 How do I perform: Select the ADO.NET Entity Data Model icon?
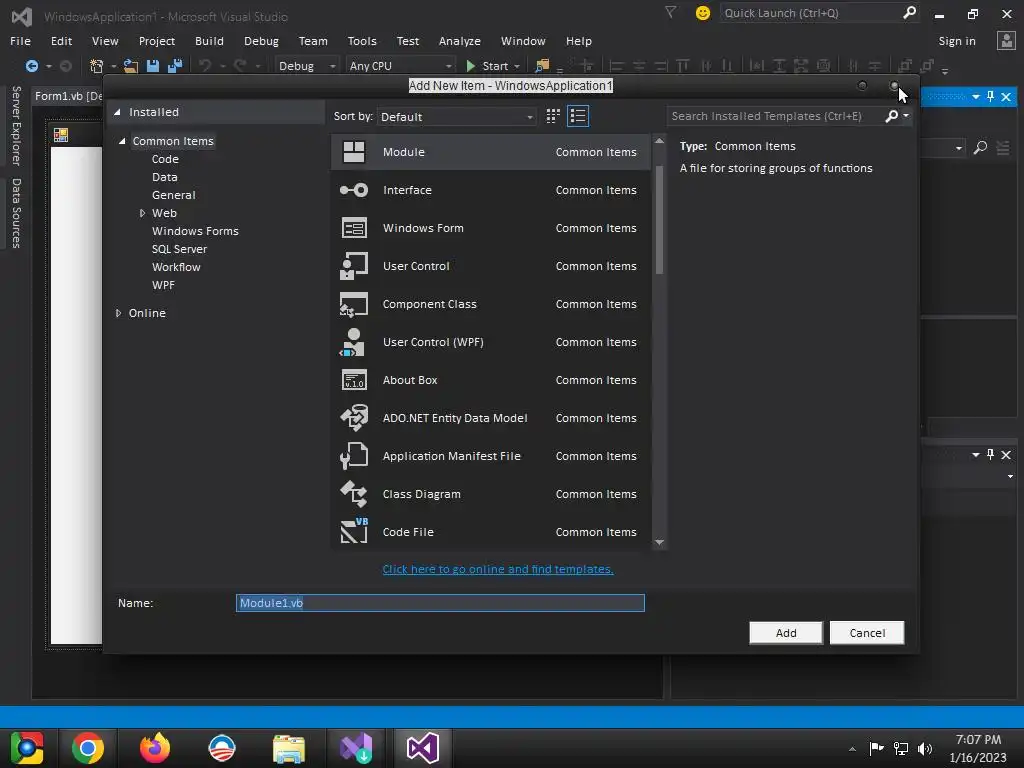(x=354, y=418)
